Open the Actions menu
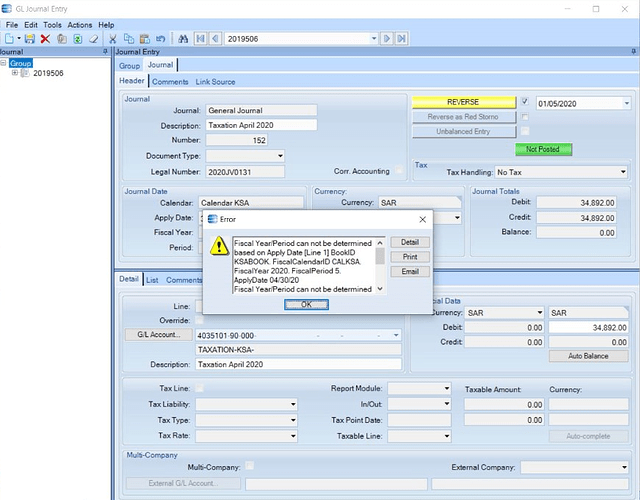 click(x=80, y=25)
